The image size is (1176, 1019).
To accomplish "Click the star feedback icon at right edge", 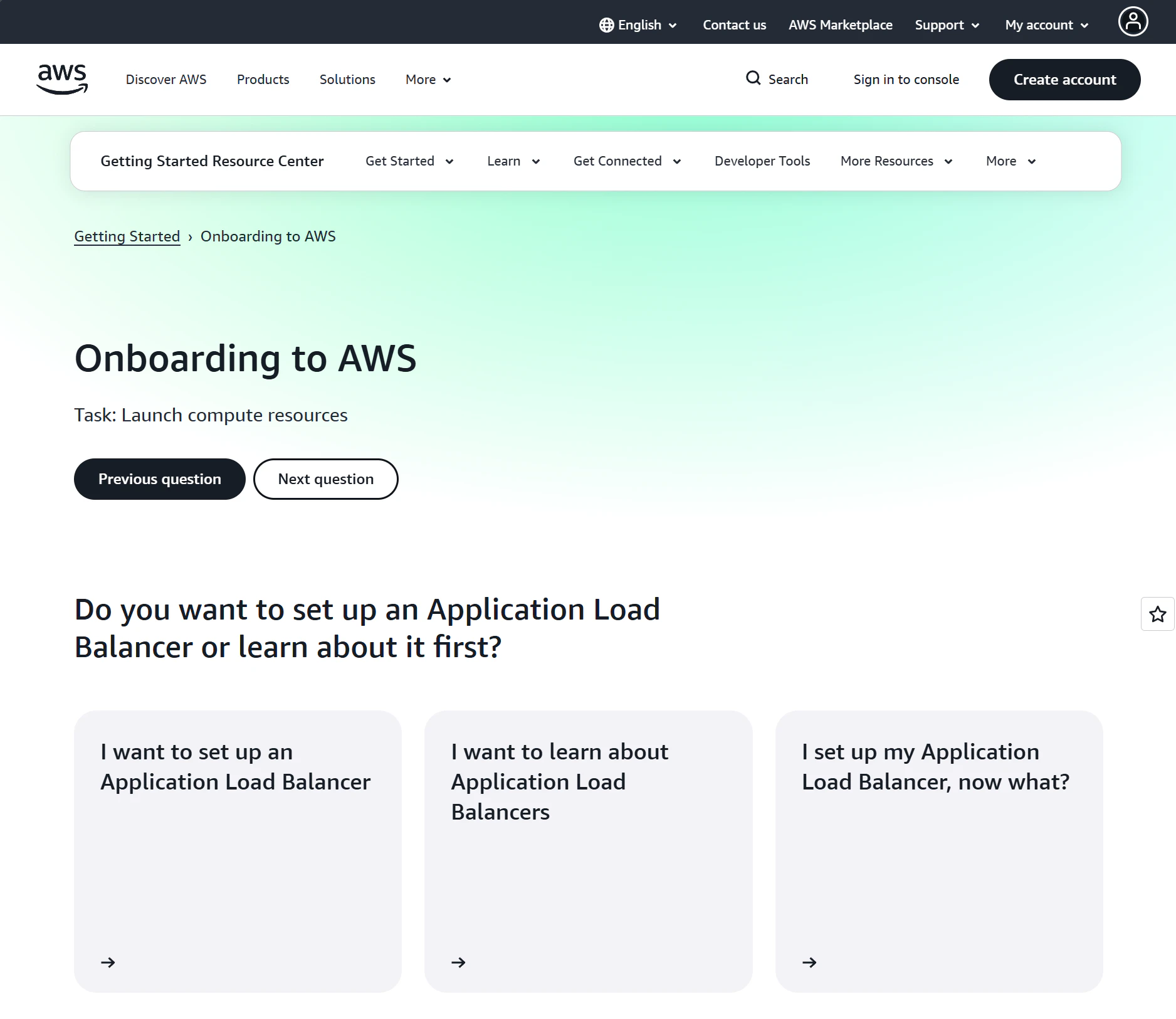I will tap(1157, 614).
